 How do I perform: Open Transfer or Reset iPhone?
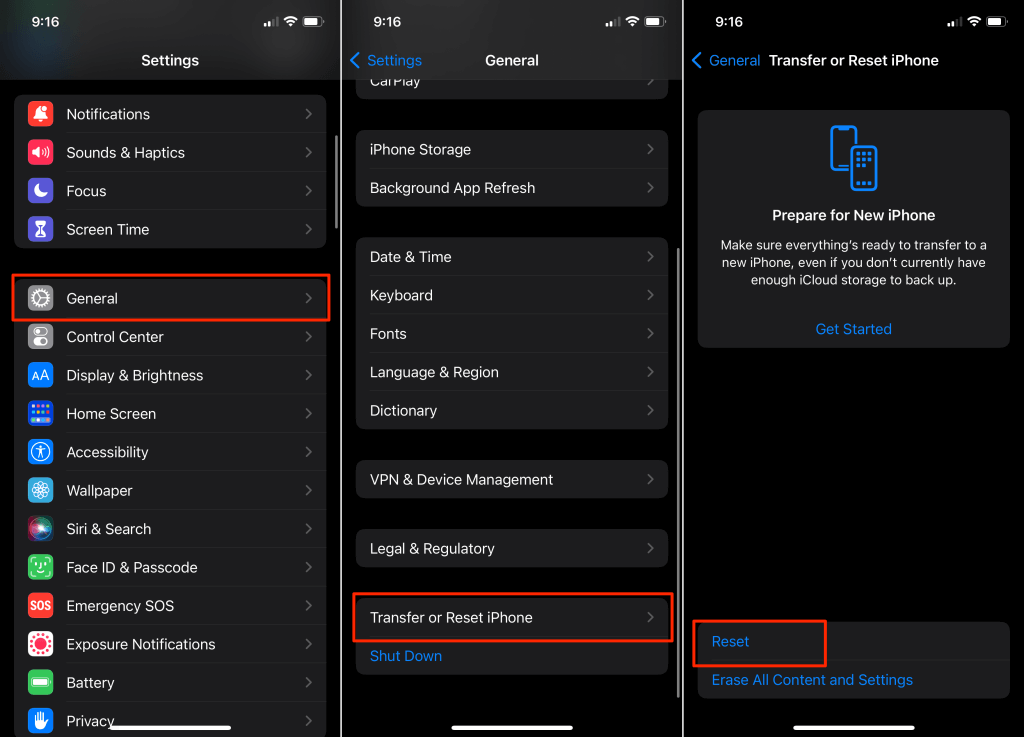511,618
